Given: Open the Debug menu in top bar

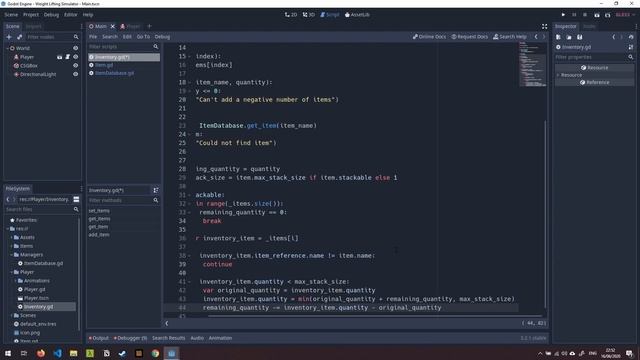Looking at the screenshot, I should (51, 15).
